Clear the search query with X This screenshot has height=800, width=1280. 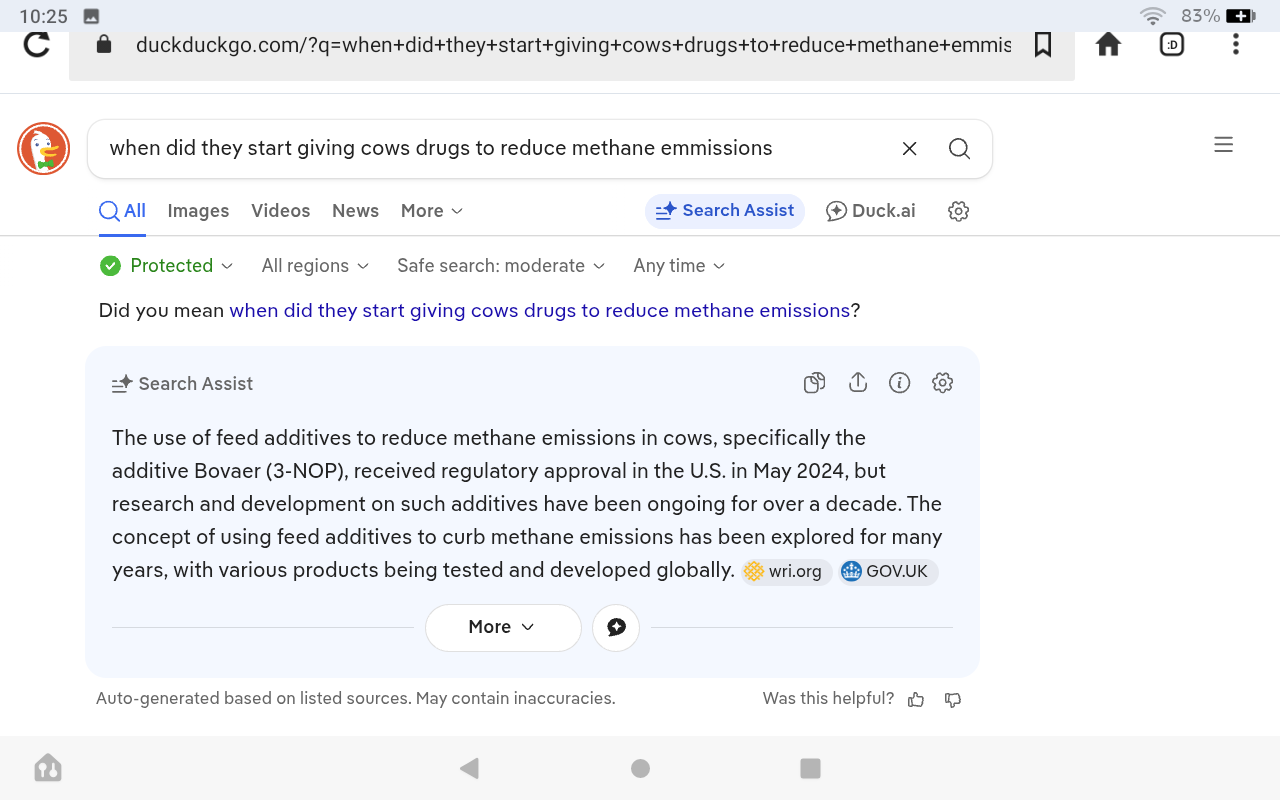pyautogui.click(x=909, y=149)
